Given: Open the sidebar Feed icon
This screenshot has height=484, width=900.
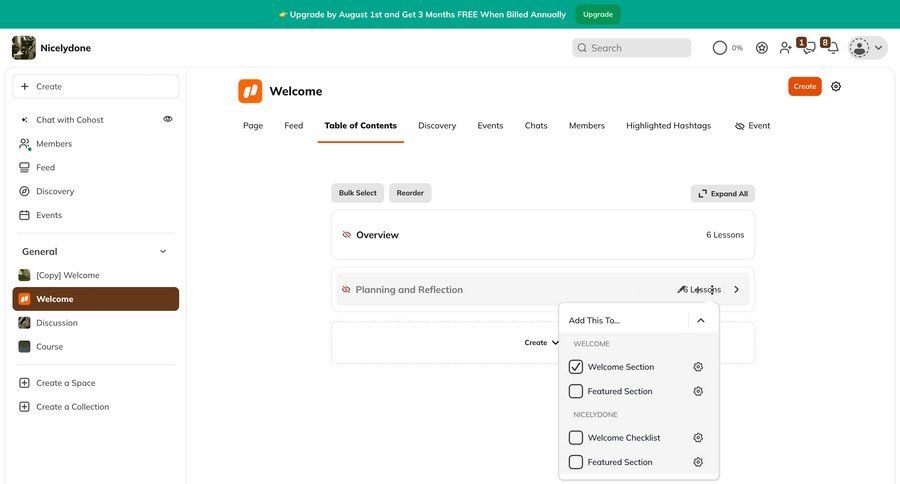Looking at the screenshot, I should pyautogui.click(x=24, y=167).
